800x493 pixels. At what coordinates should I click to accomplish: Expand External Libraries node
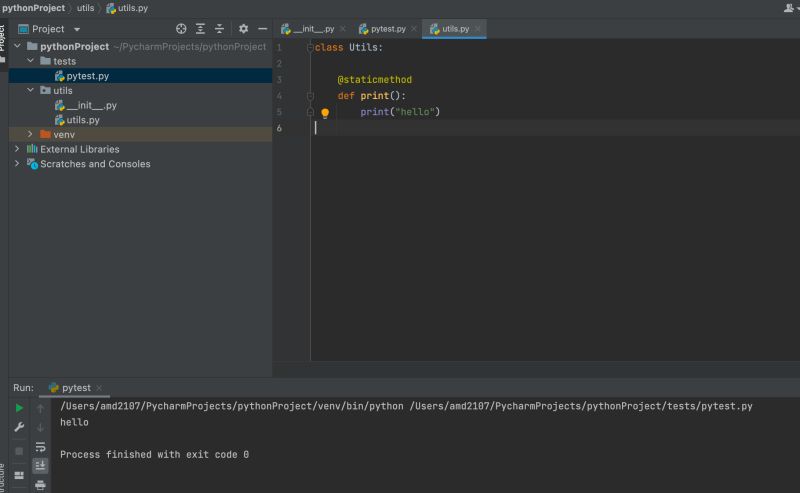(x=17, y=149)
